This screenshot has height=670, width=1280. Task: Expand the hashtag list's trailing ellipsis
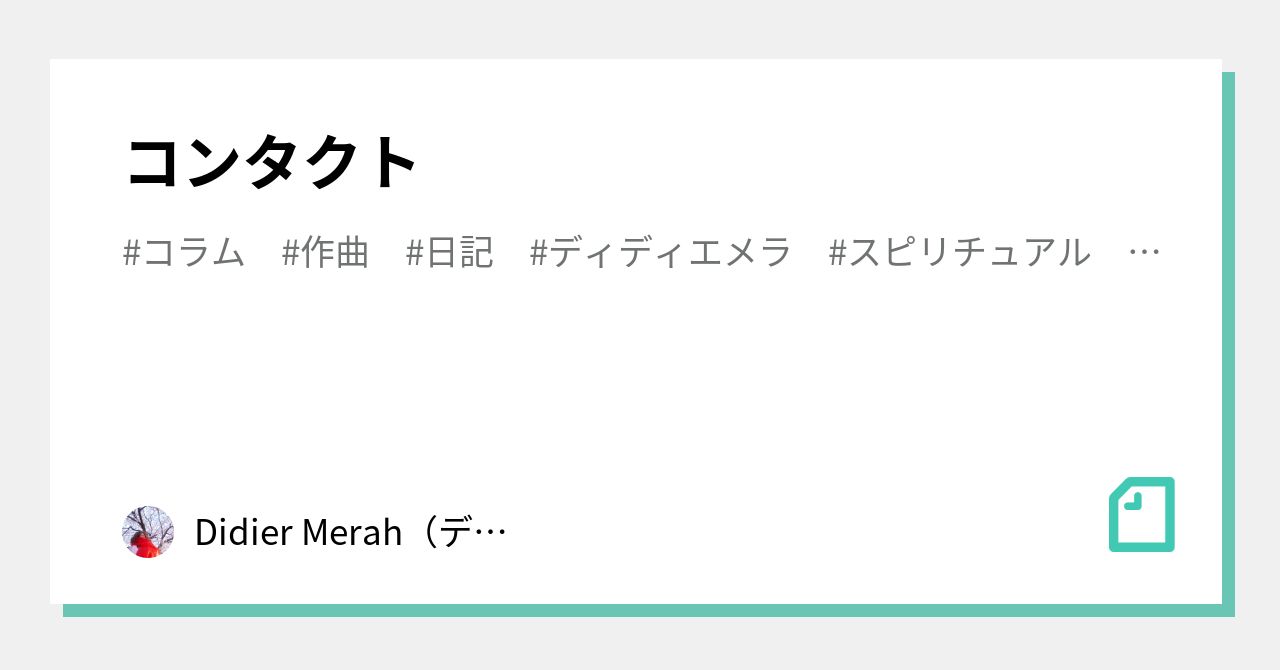(x=1144, y=254)
